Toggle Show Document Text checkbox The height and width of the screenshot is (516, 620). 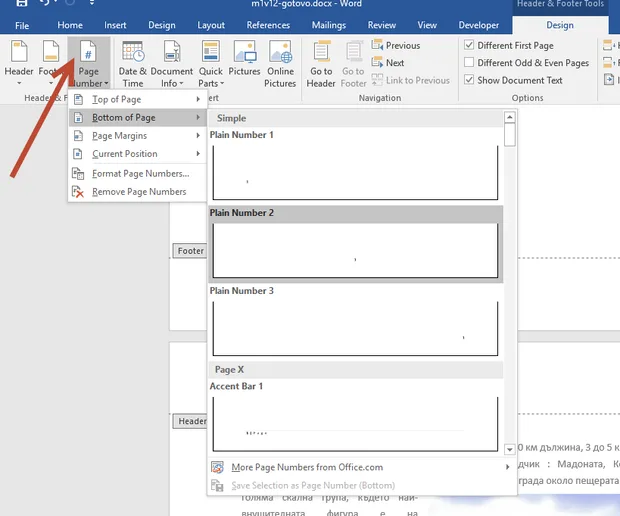[x=469, y=80]
